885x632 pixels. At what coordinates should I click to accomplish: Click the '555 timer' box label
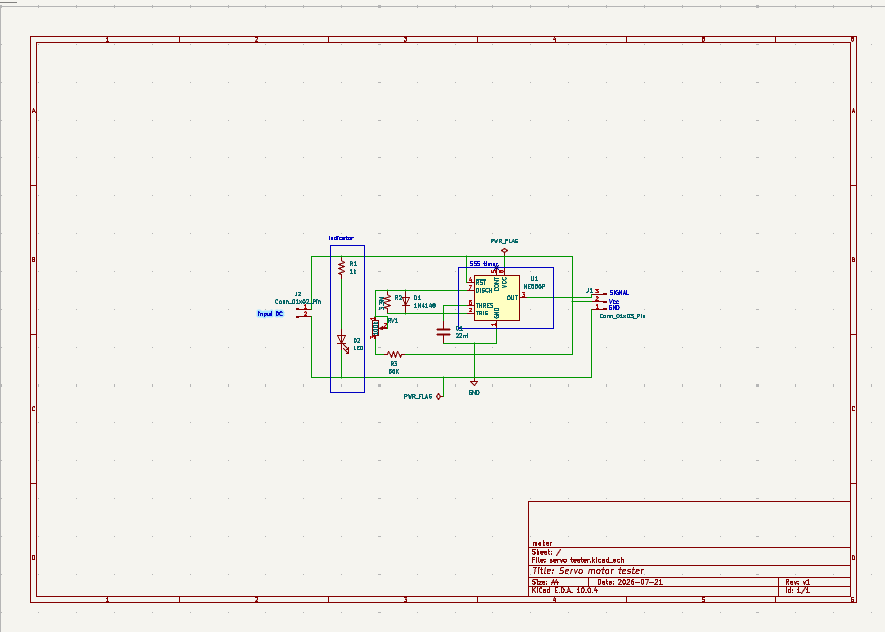[x=484, y=264]
